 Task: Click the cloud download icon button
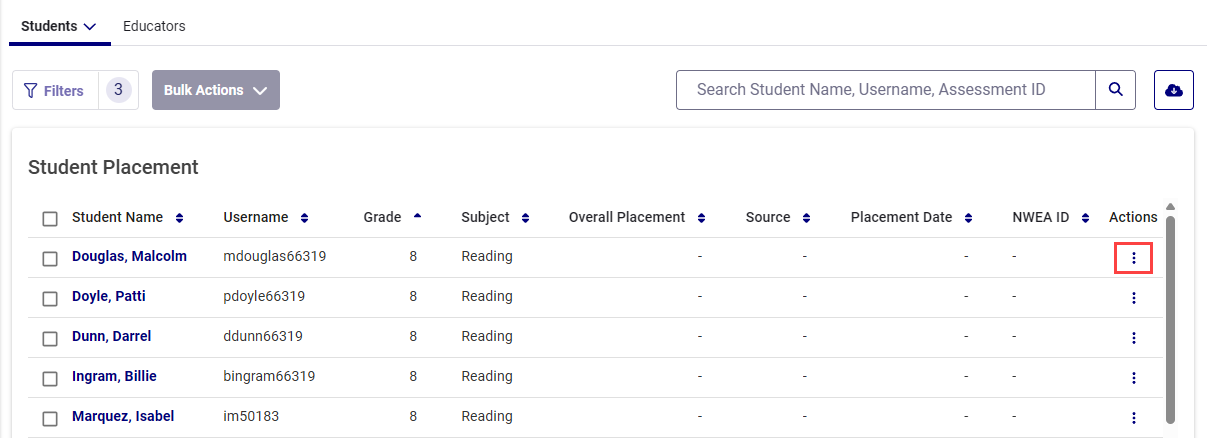coord(1174,90)
